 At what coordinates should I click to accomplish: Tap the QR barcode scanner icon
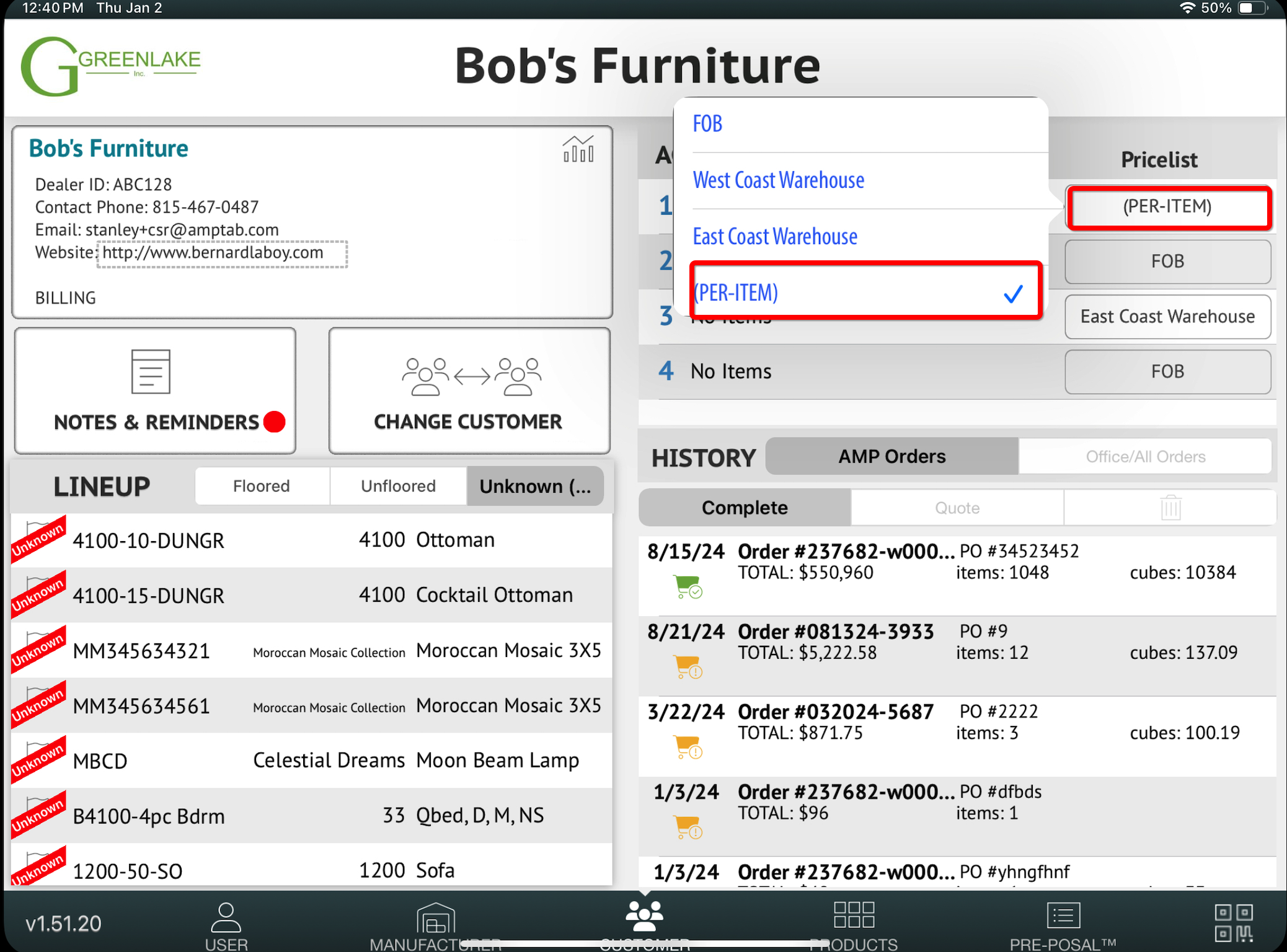pos(1234,922)
